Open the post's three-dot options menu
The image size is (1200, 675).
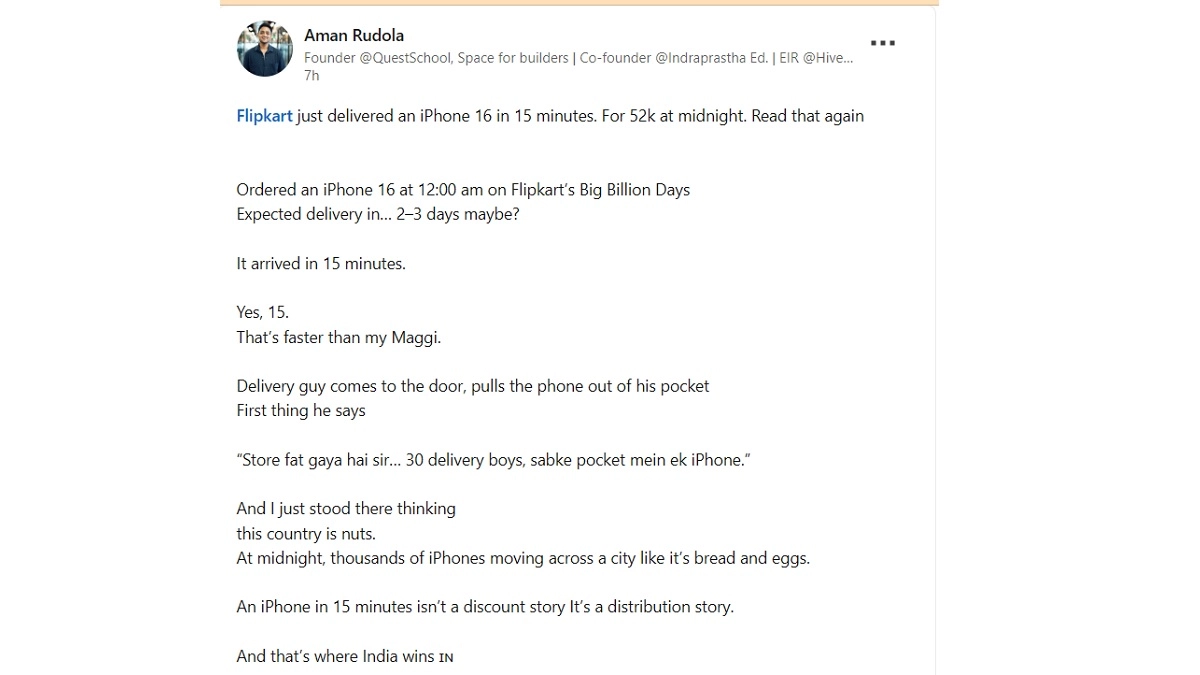click(x=882, y=44)
